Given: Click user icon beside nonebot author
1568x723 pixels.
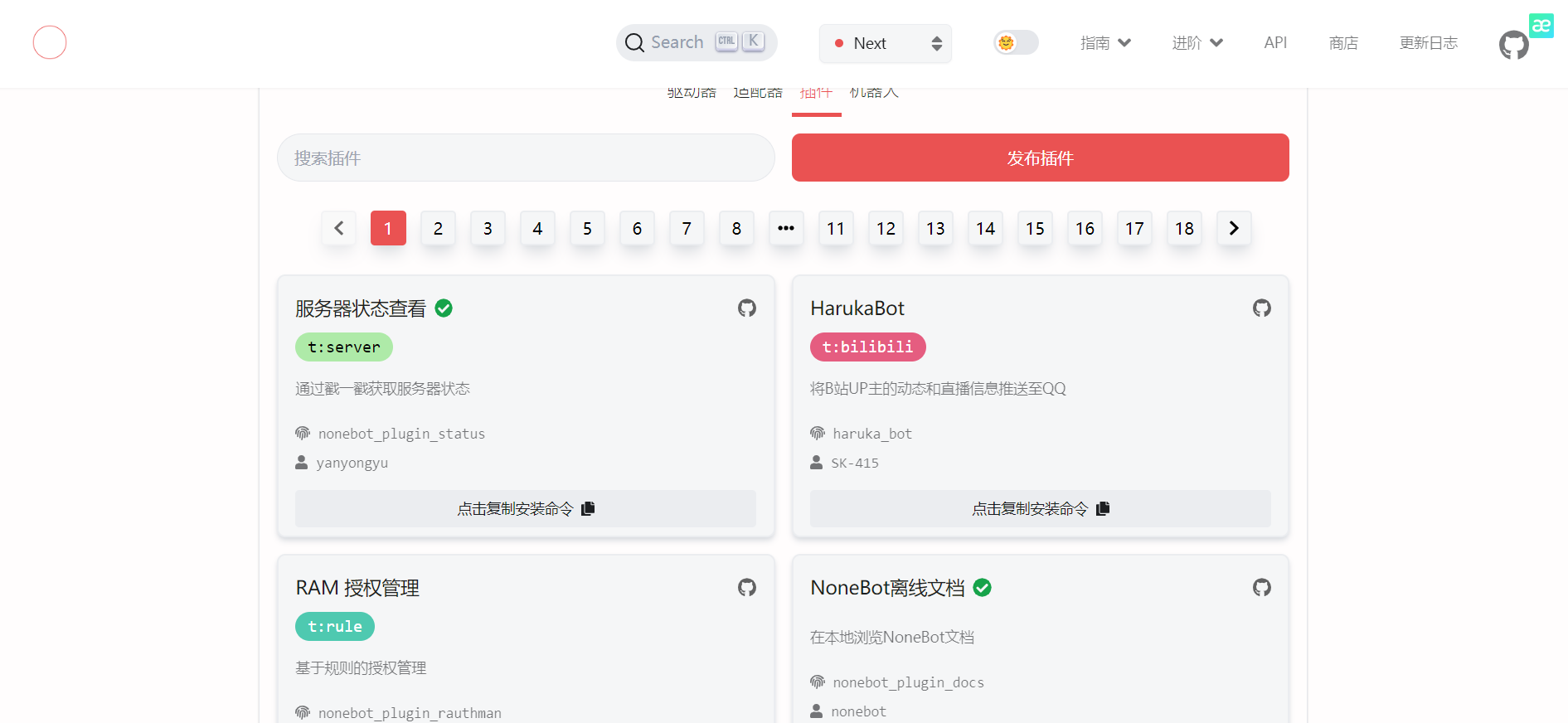Looking at the screenshot, I should pos(816,711).
